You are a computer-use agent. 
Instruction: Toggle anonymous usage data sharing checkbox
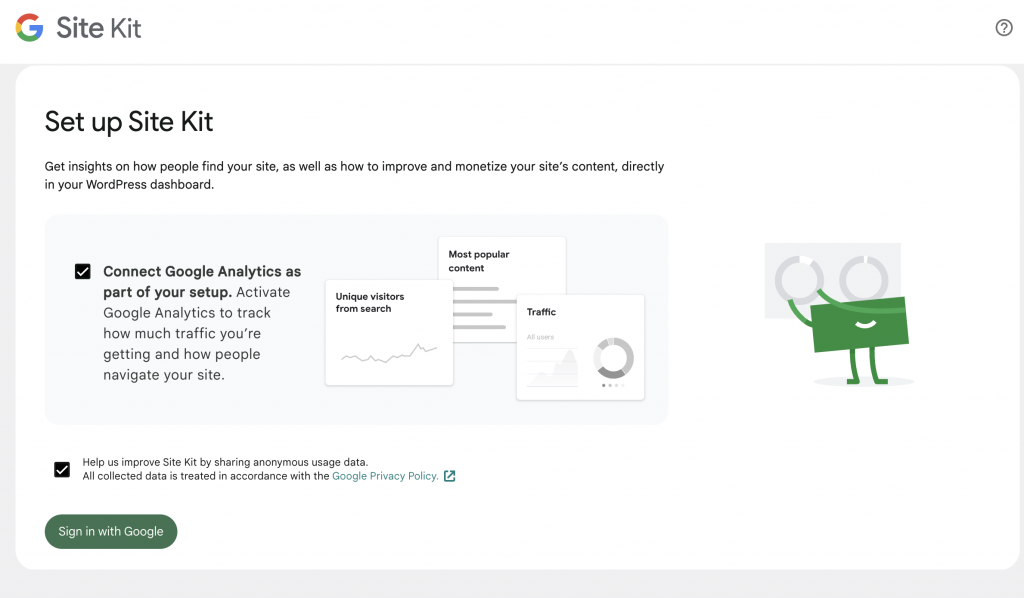(x=62, y=469)
